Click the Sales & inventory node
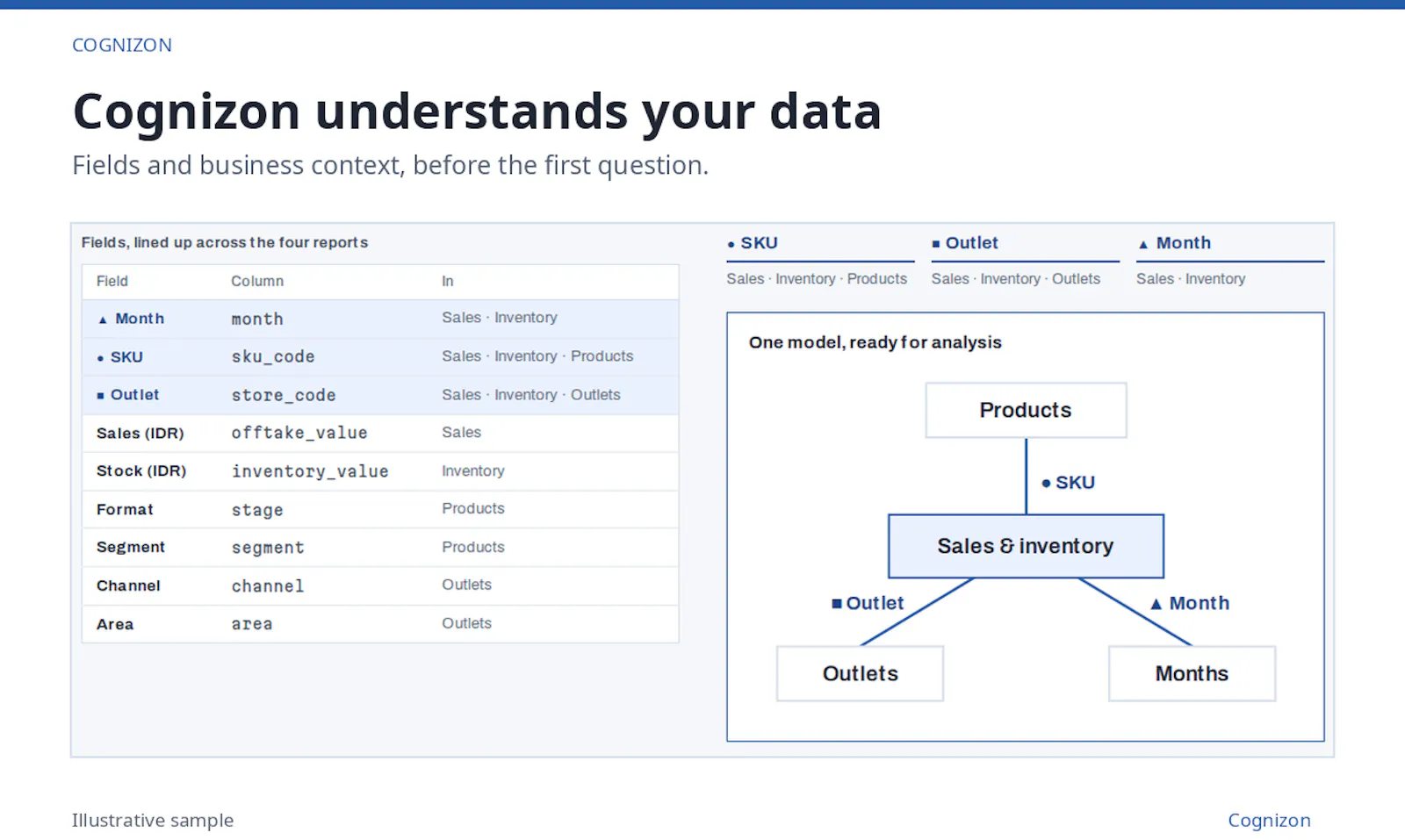 pos(1026,546)
